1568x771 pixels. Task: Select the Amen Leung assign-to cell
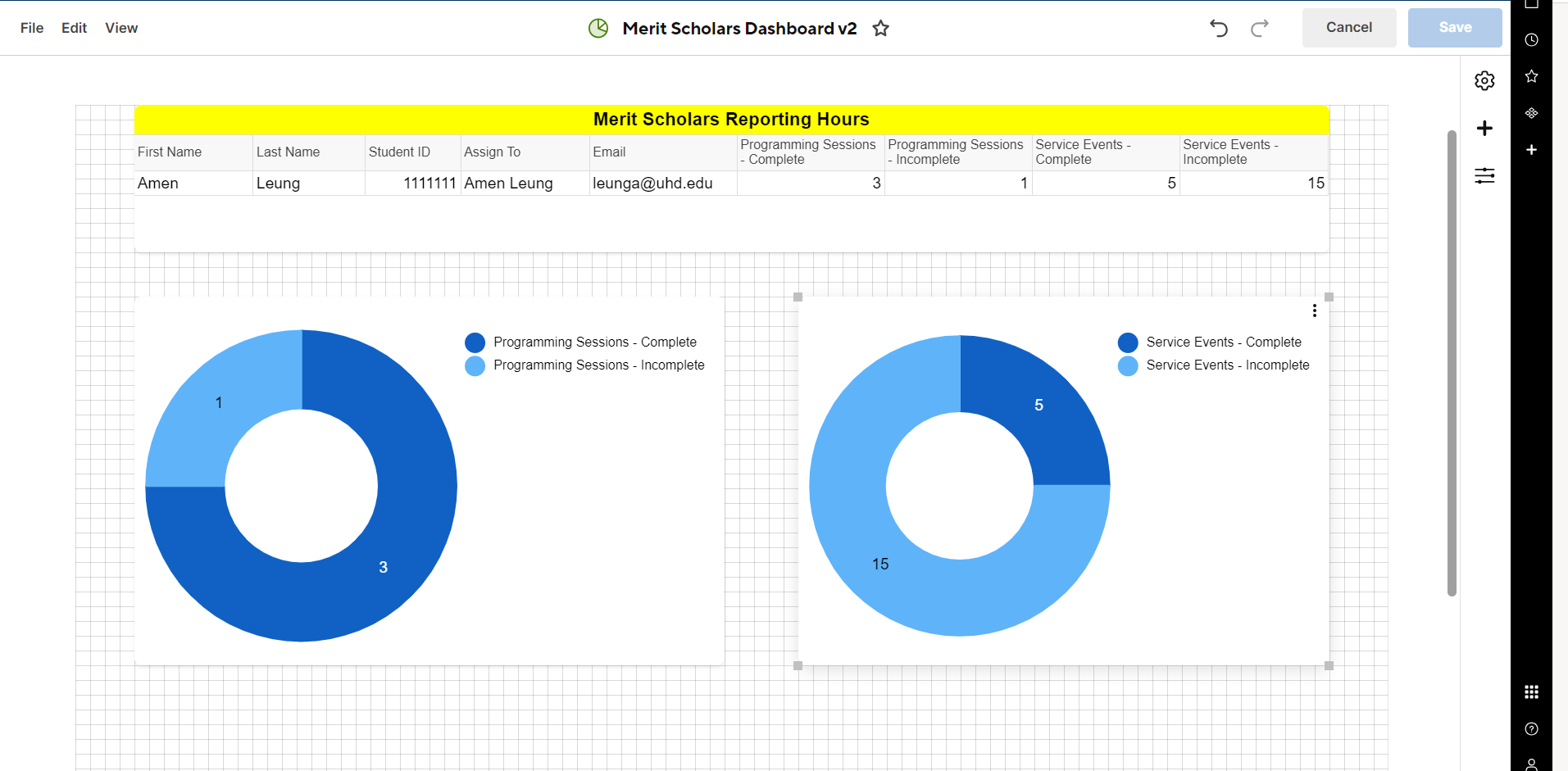[525, 184]
